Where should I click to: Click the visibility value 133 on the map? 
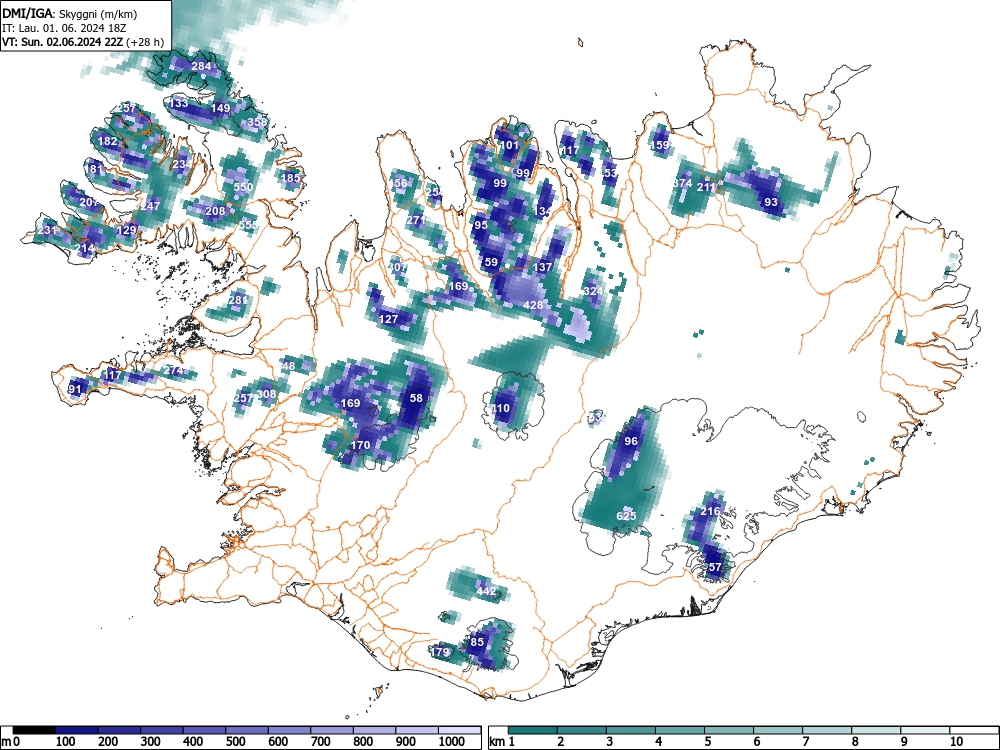click(x=179, y=103)
